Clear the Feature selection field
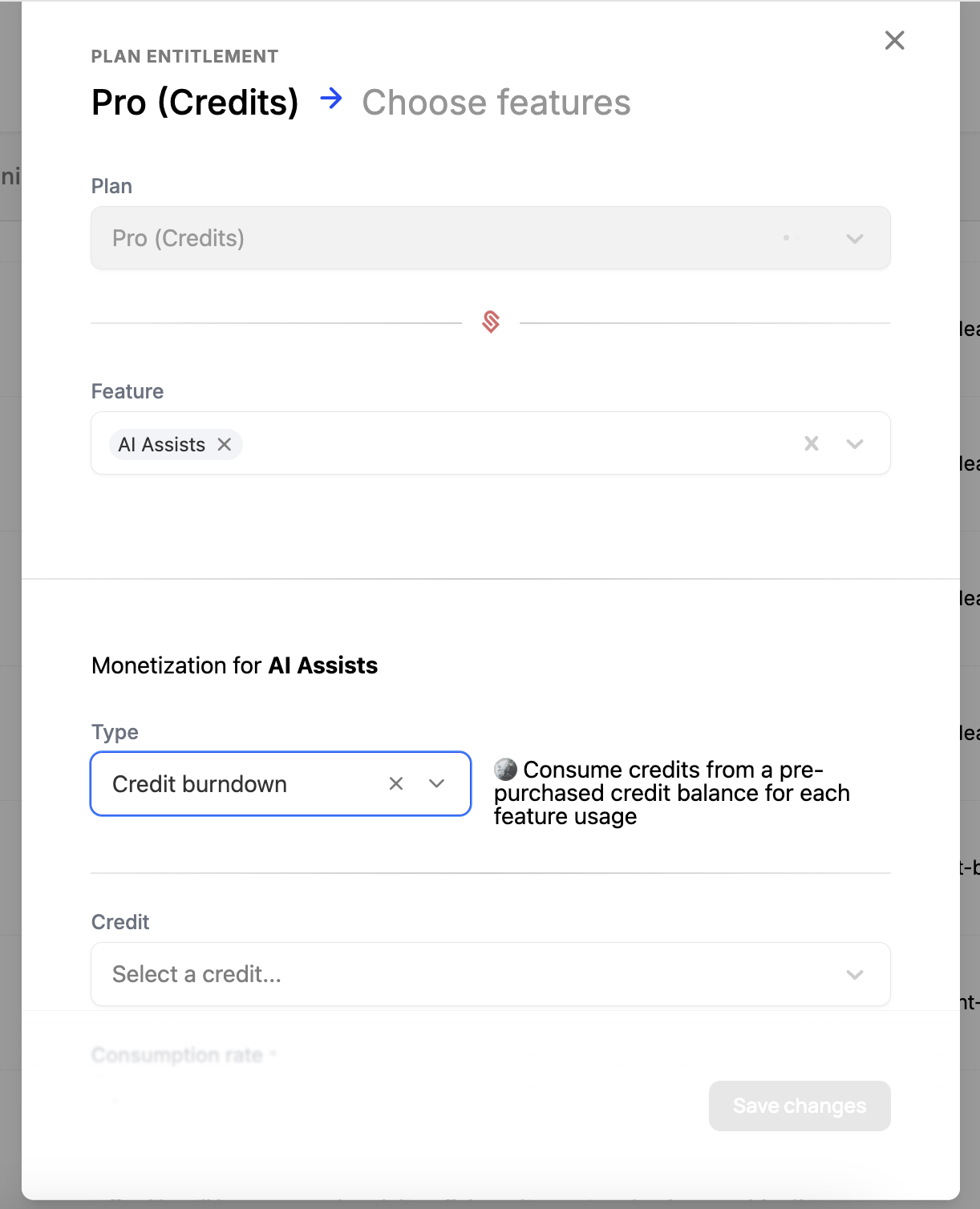This screenshot has width=980, height=1209. click(x=811, y=443)
